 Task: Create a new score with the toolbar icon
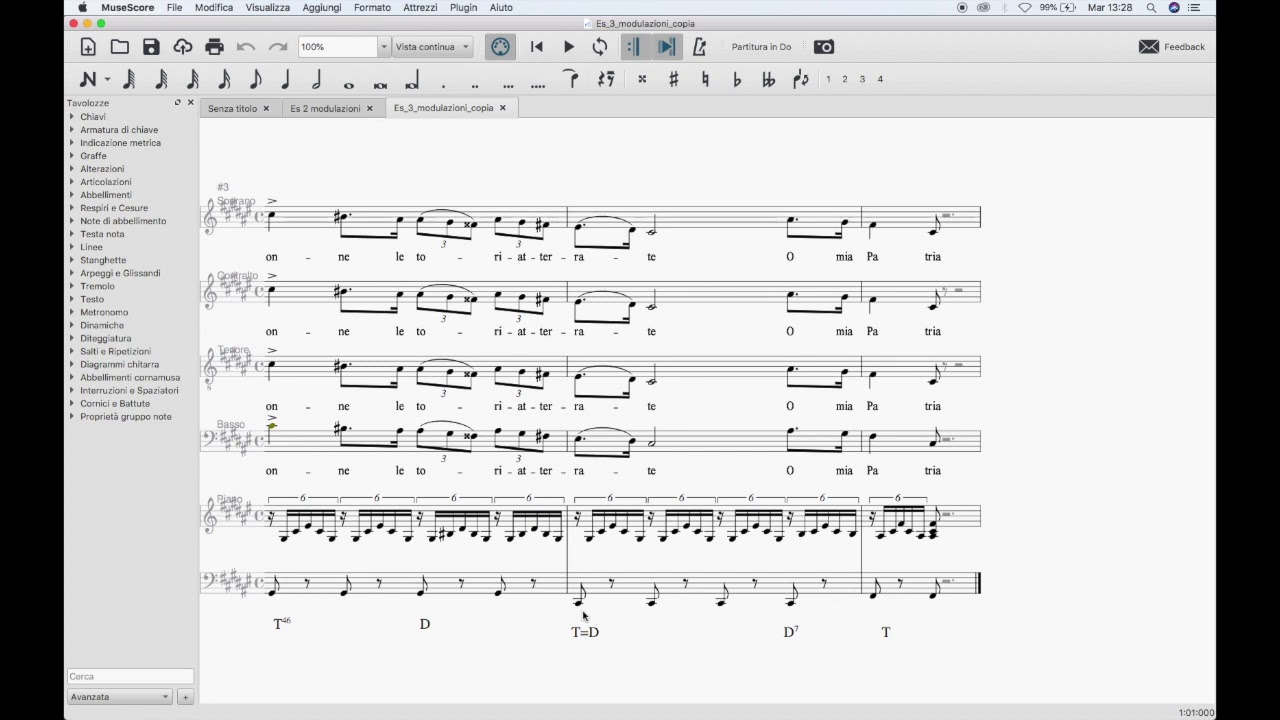[x=88, y=47]
